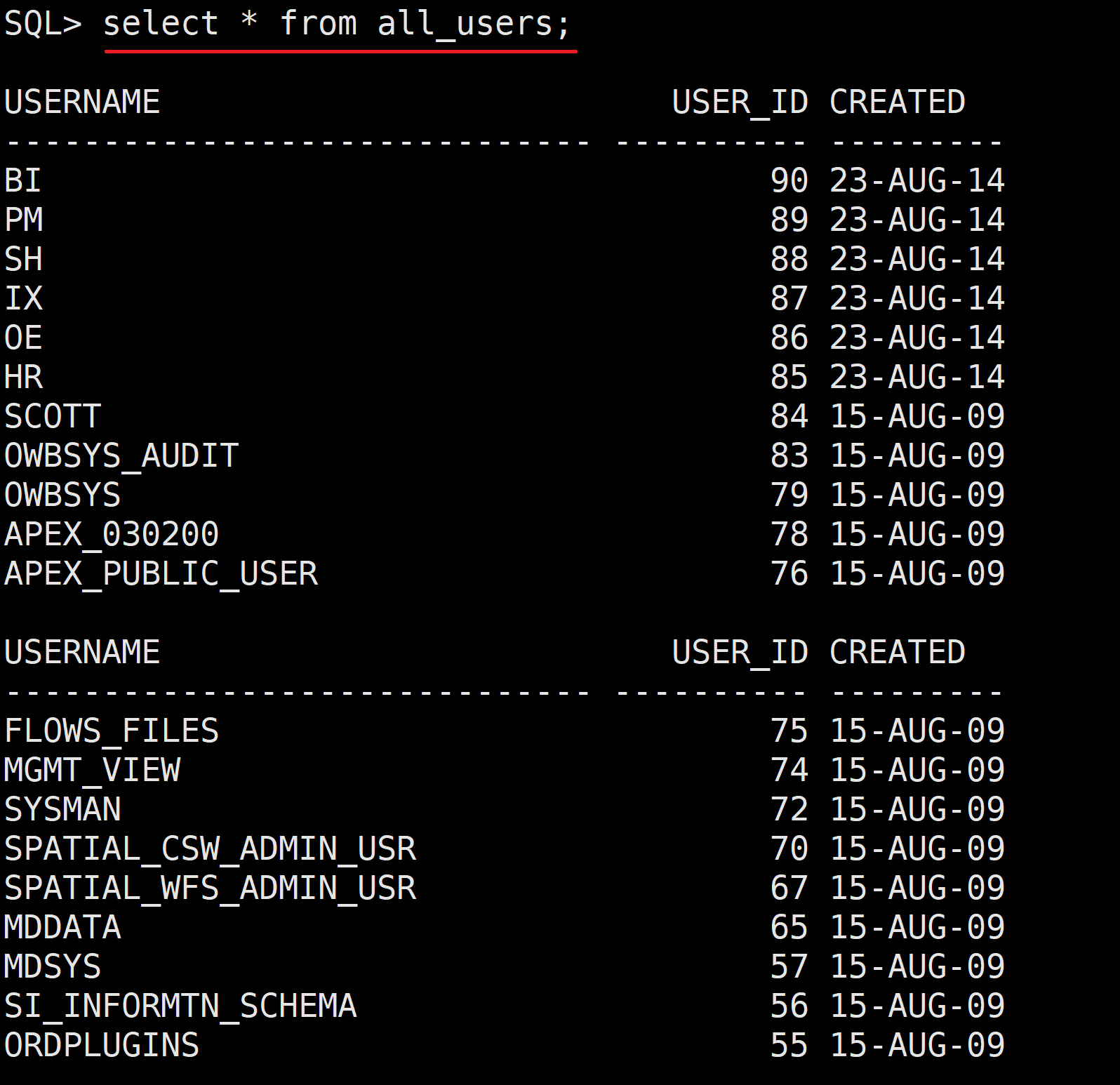Screen dimensions: 1120x1085
Task: Click the second USERNAME column header
Action: pos(82,653)
